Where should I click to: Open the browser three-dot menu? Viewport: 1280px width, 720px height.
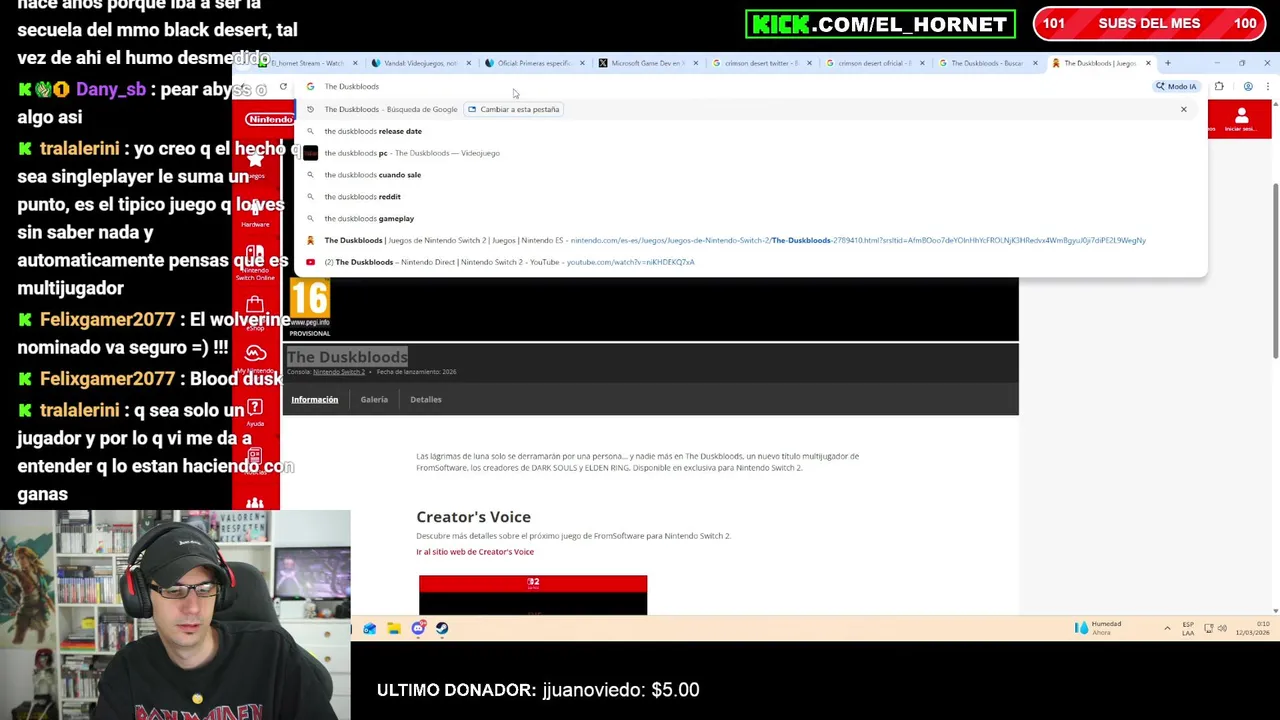pos(1267,87)
